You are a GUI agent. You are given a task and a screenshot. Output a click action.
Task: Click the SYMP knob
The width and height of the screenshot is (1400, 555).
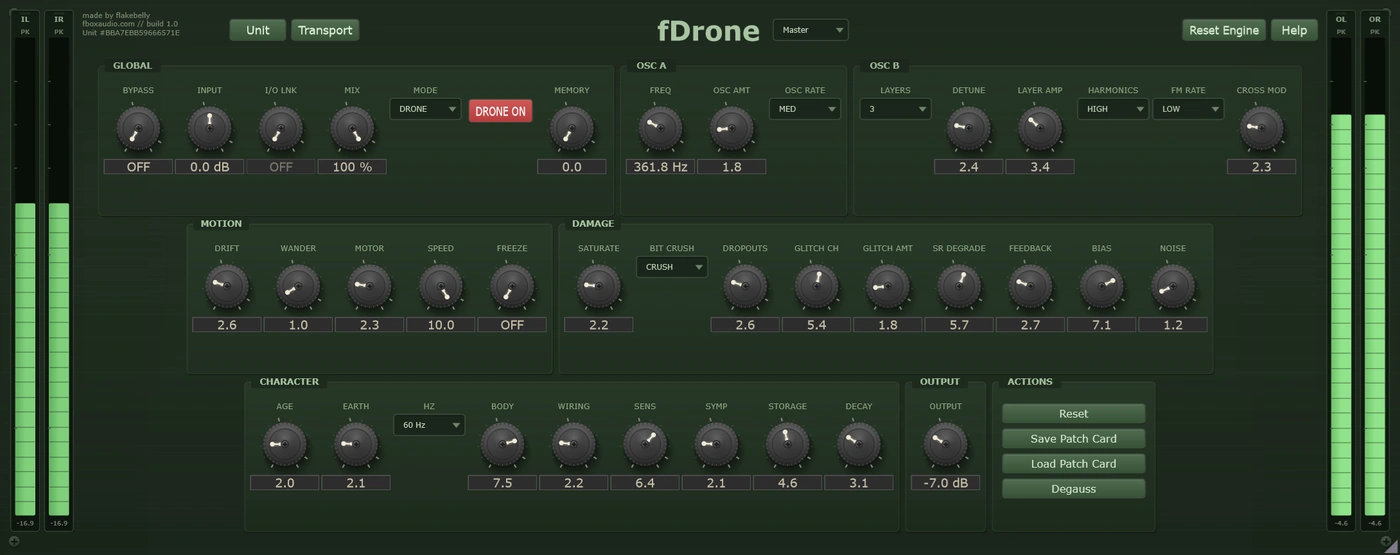(x=716, y=445)
